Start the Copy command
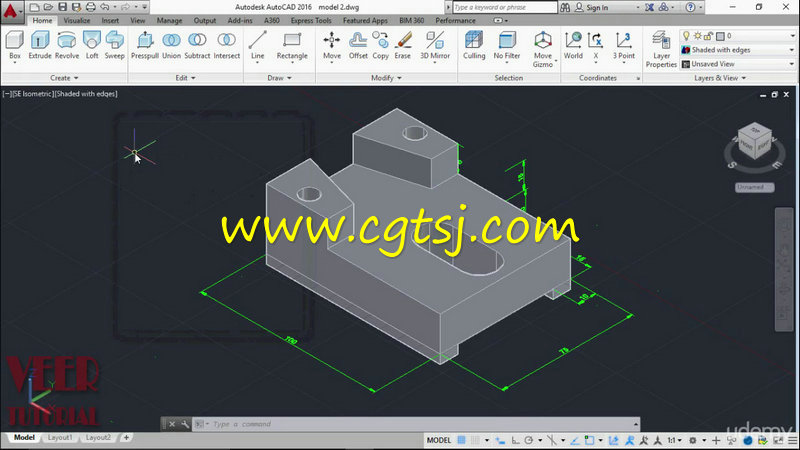The width and height of the screenshot is (800, 450). tap(380, 45)
